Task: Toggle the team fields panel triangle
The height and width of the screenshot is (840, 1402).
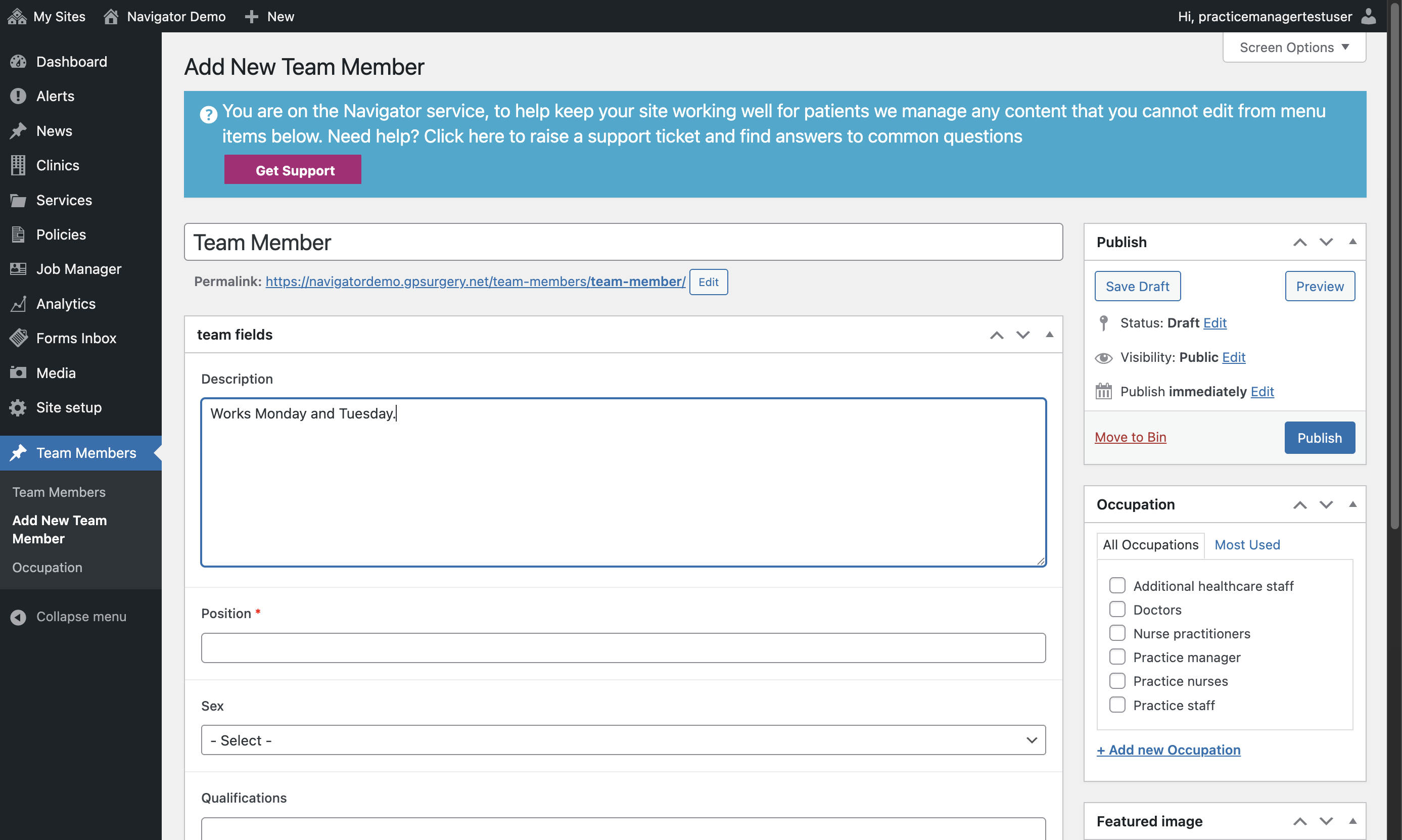Action: (1049, 335)
